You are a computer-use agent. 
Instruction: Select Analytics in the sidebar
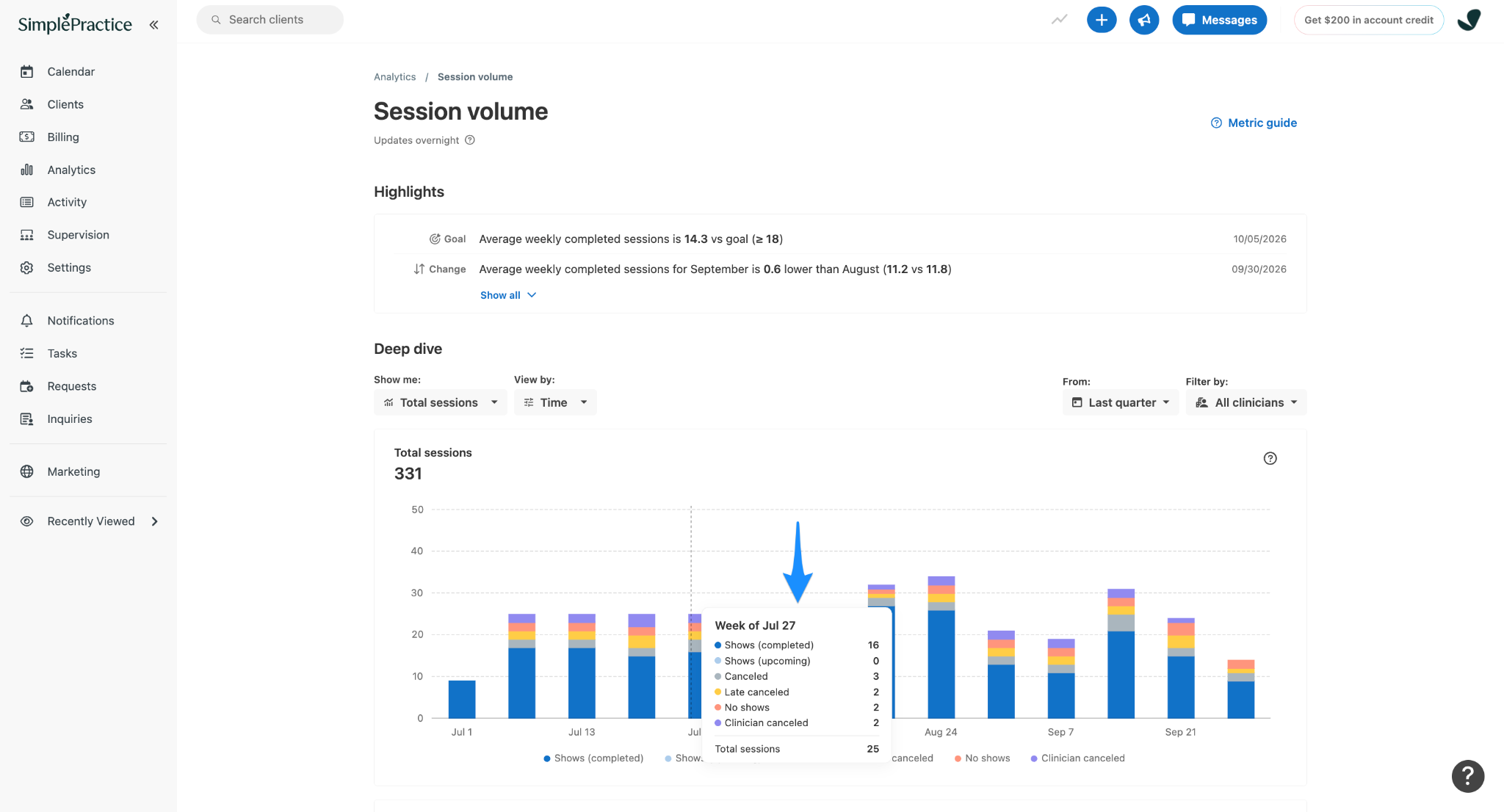tap(70, 170)
